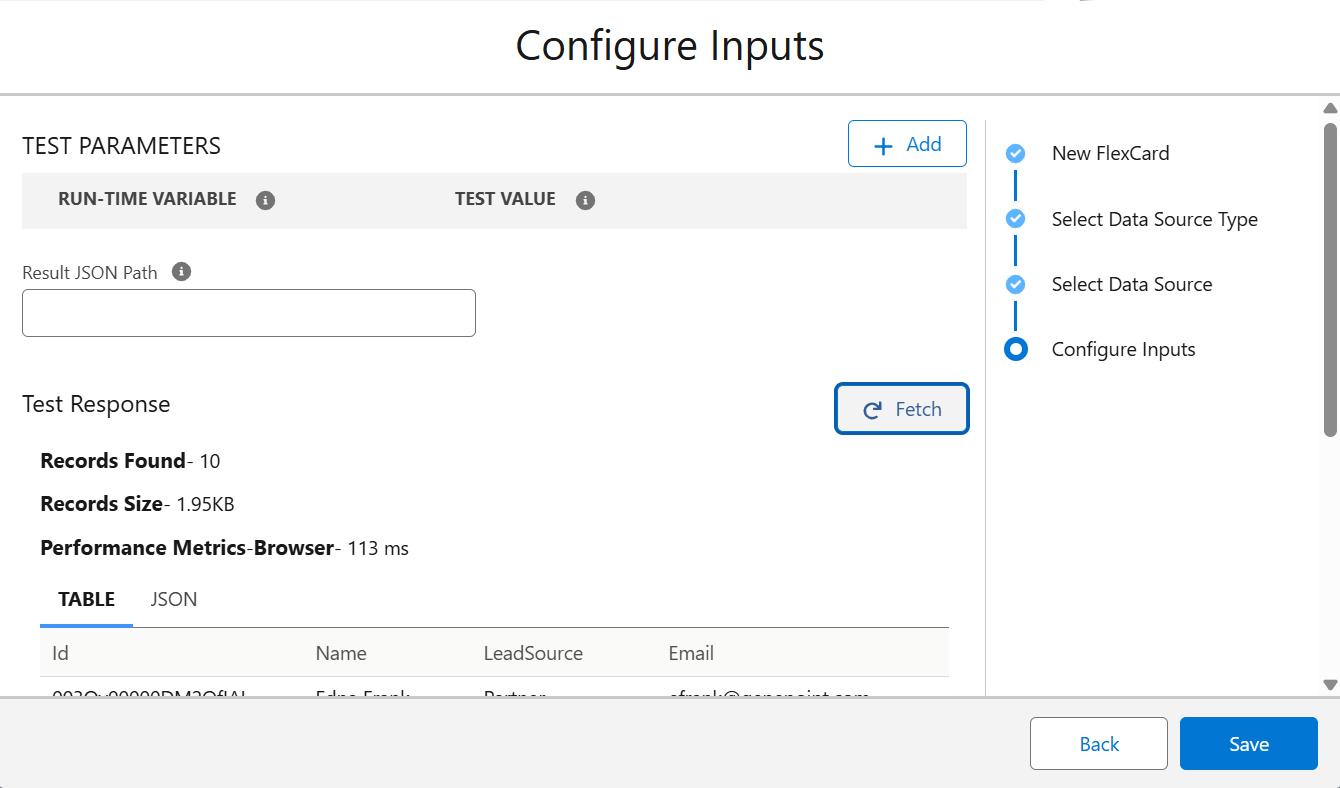
Task: Click into the Result JSON Path field
Action: tap(249, 313)
